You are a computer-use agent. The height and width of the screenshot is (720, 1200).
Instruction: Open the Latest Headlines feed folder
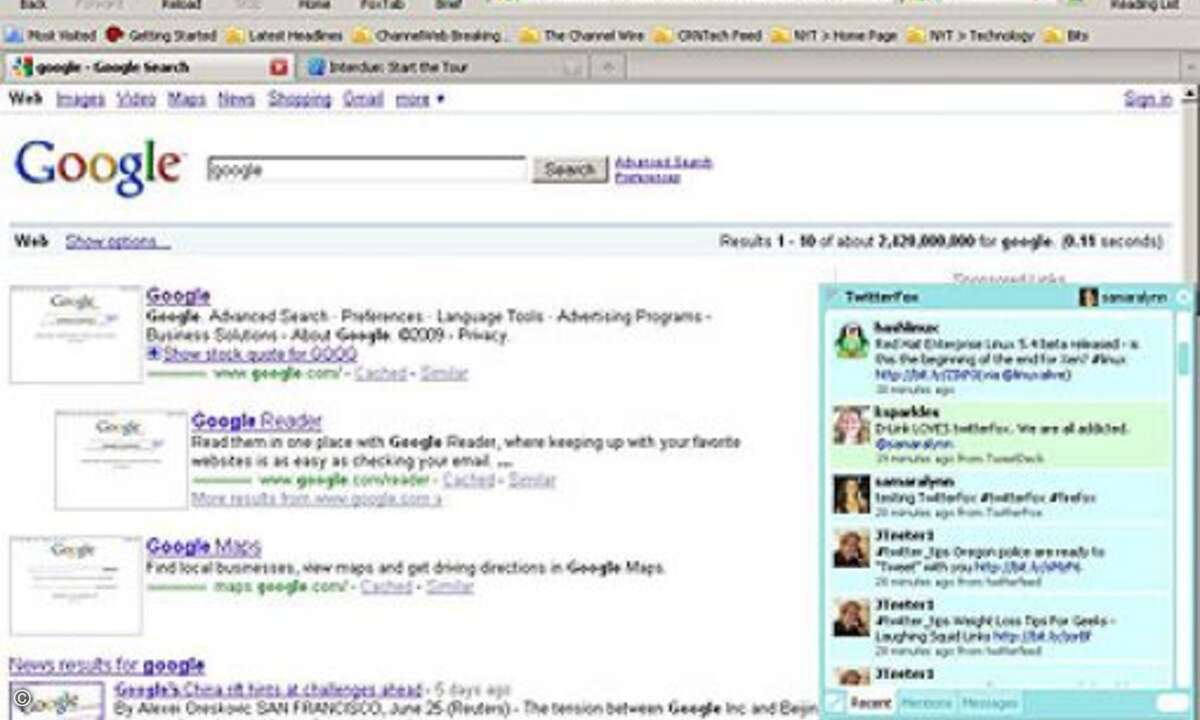point(285,36)
